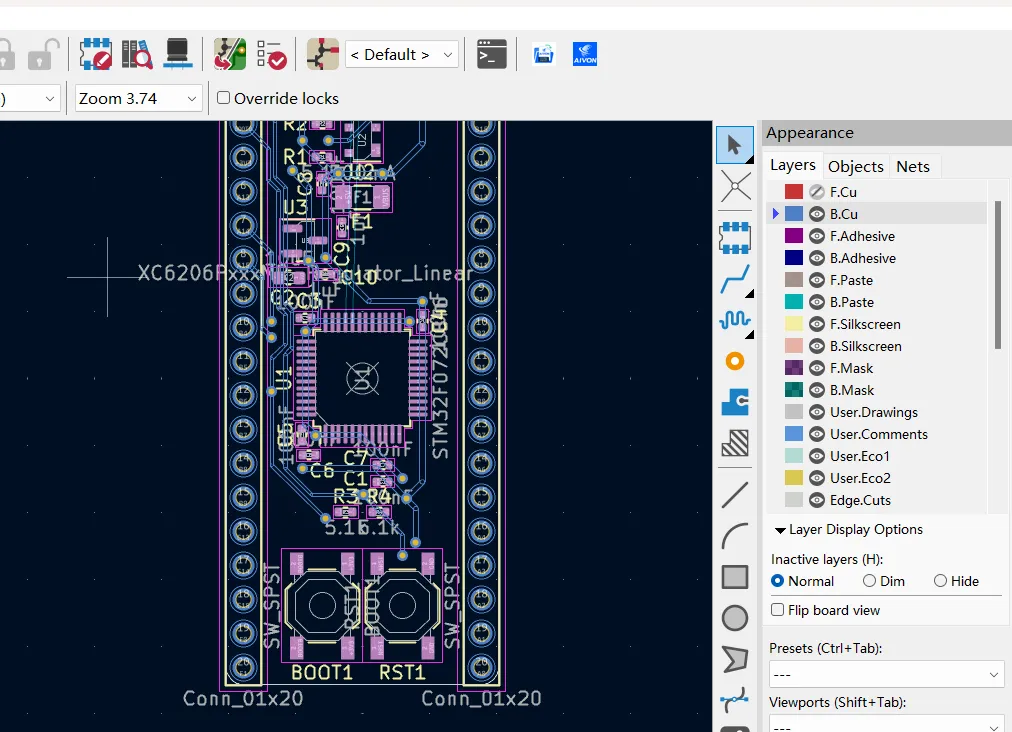Screen dimensions: 1012x732
Task: Set inactive layers to Hide
Action: click(940, 581)
